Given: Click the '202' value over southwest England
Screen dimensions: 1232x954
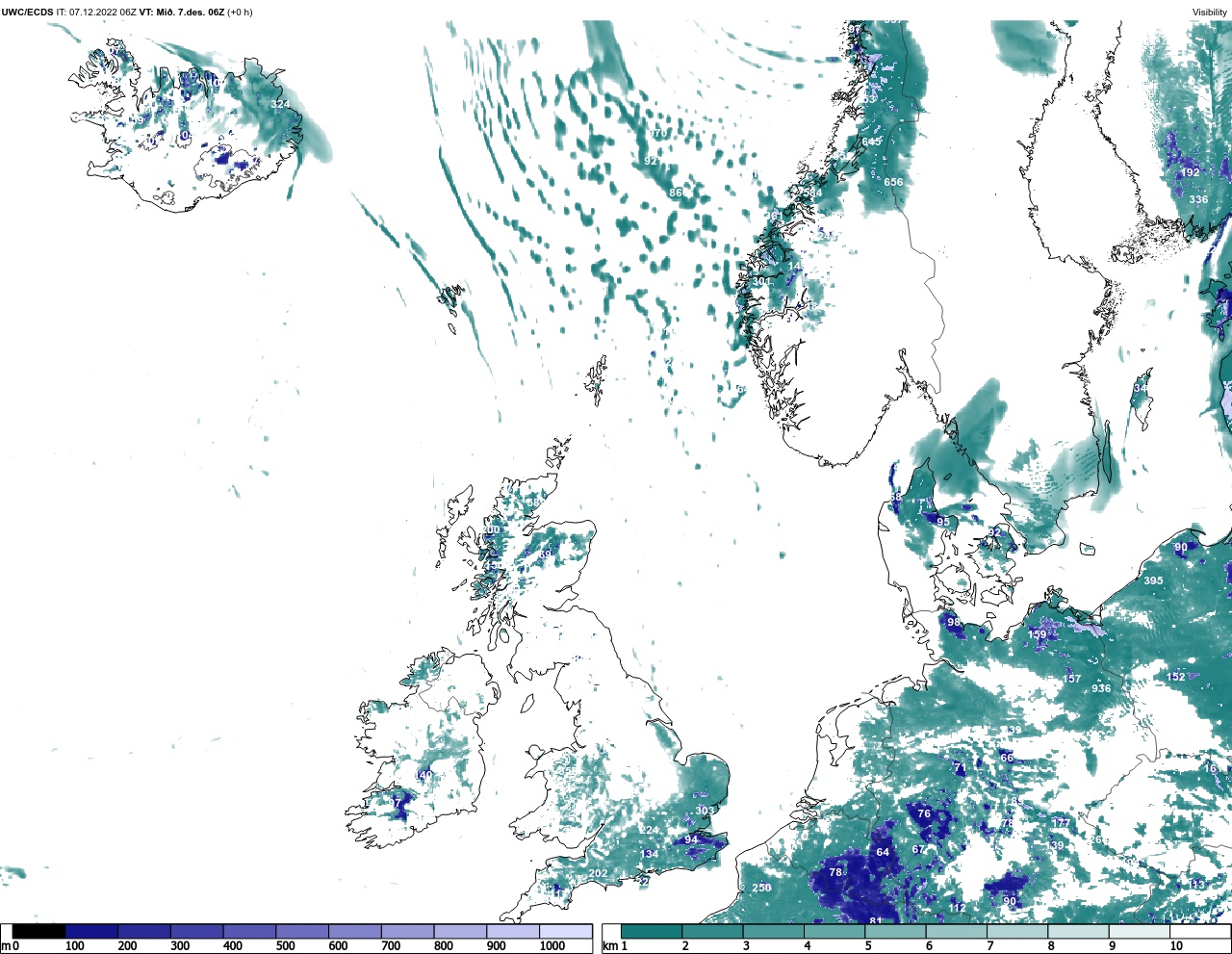Looking at the screenshot, I should click(599, 873).
